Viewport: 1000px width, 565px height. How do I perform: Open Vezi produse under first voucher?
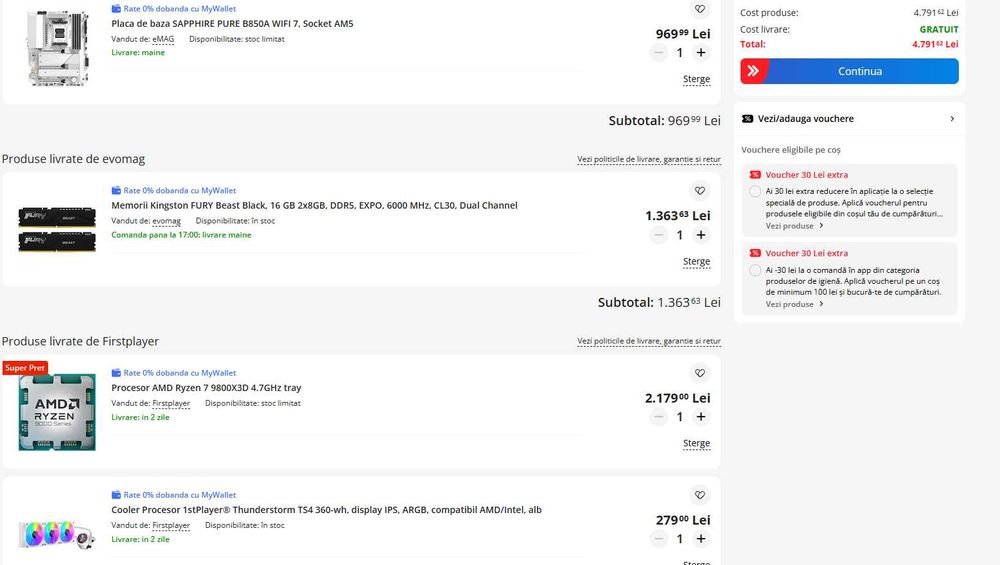point(794,226)
